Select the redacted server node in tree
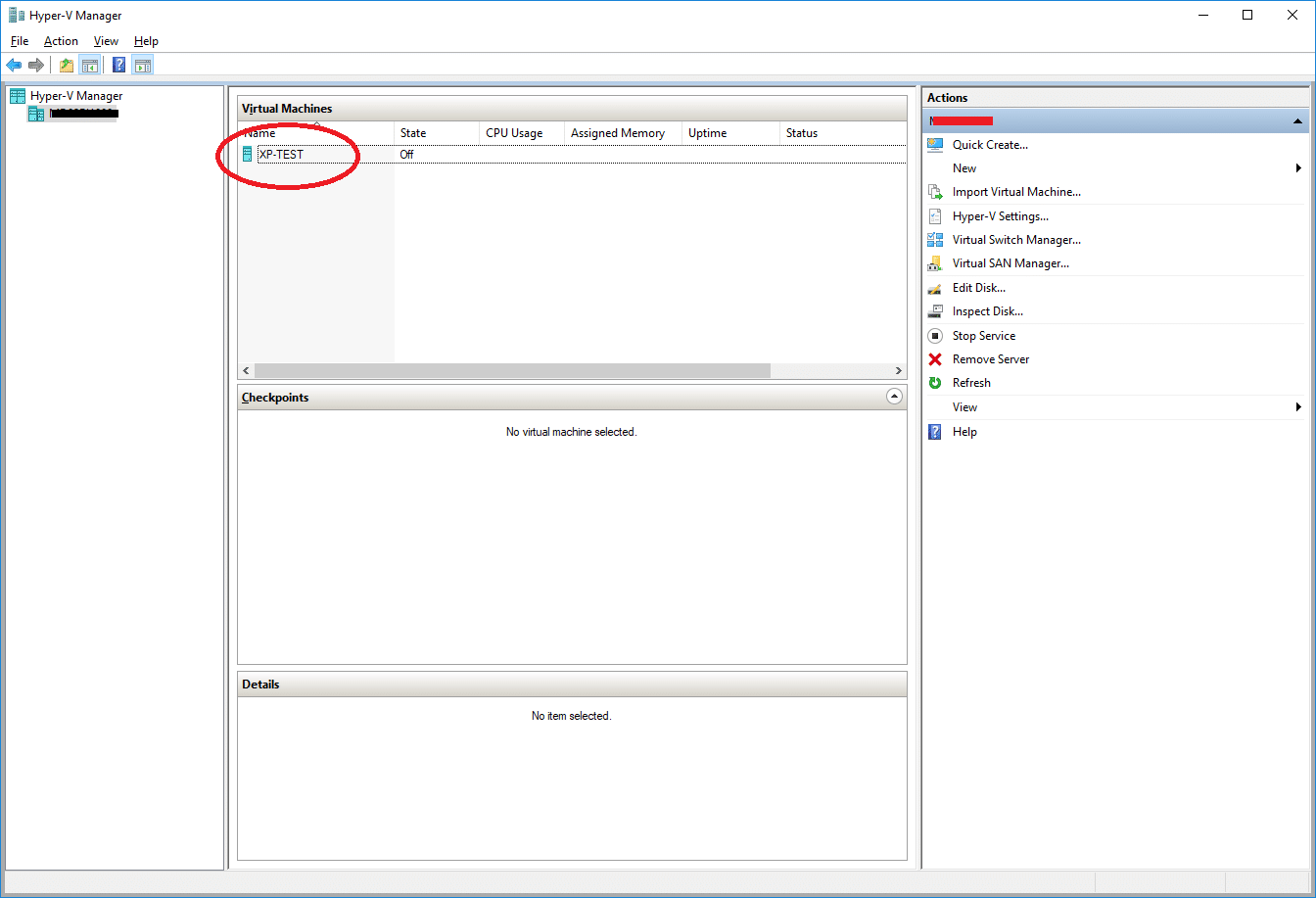The image size is (1316, 898). click(x=83, y=114)
